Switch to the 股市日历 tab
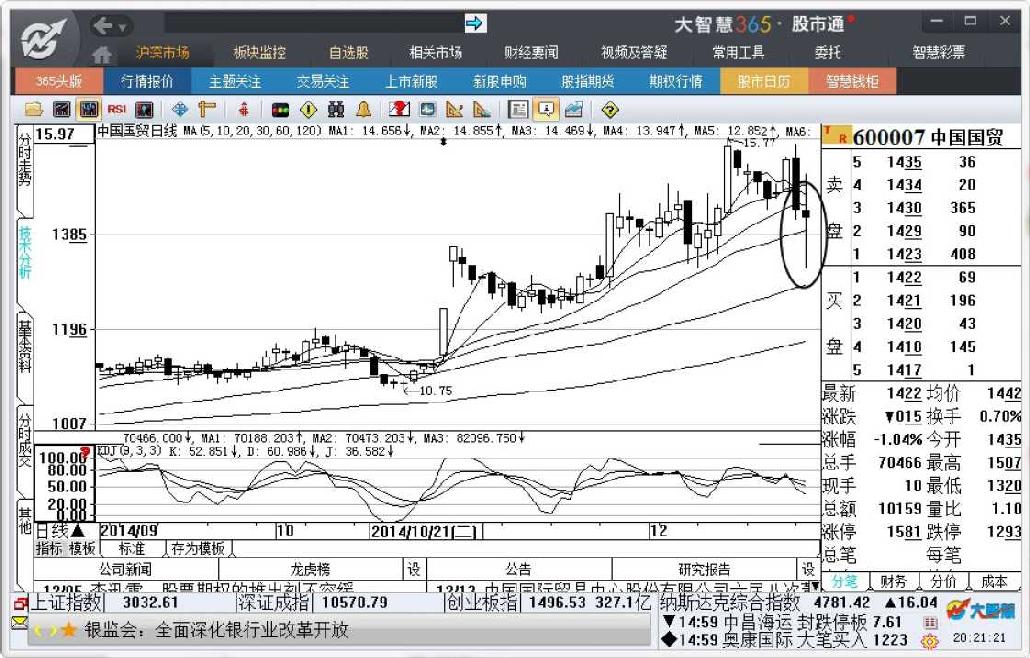This screenshot has width=1030, height=658. tap(764, 81)
